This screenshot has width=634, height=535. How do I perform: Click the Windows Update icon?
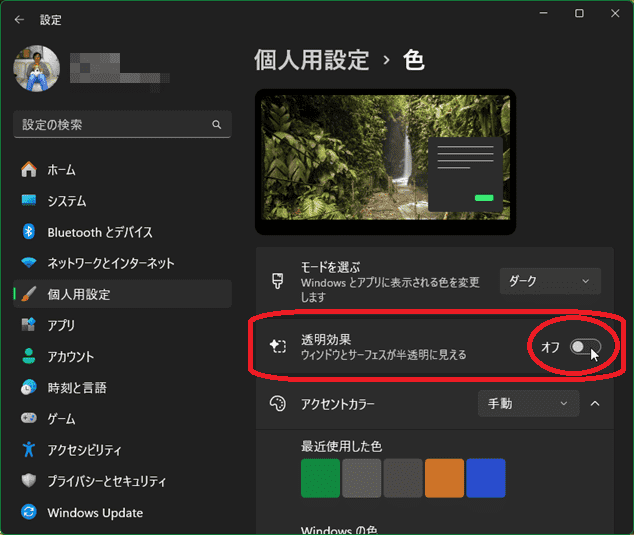pos(28,513)
